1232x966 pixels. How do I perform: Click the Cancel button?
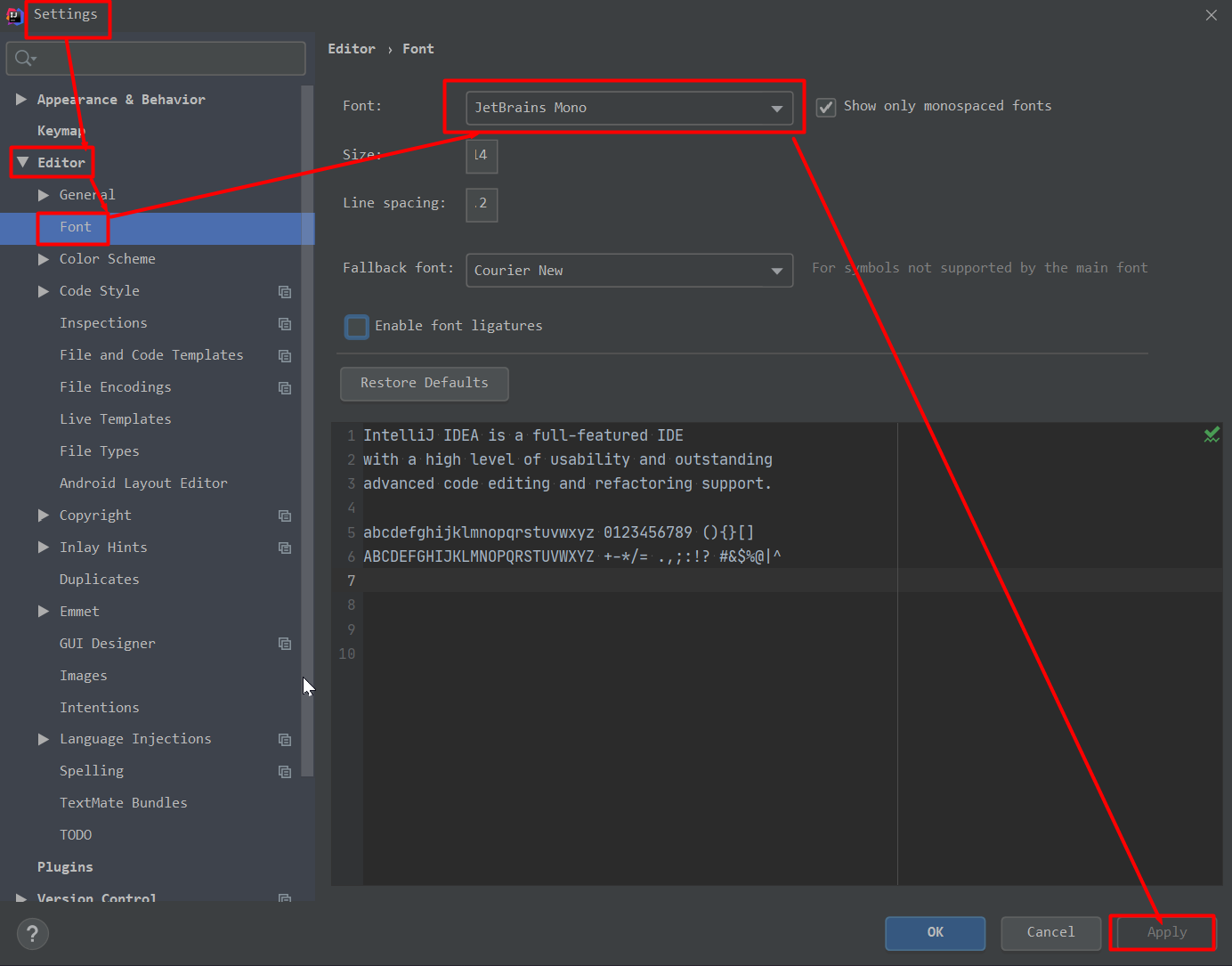tap(1051, 933)
